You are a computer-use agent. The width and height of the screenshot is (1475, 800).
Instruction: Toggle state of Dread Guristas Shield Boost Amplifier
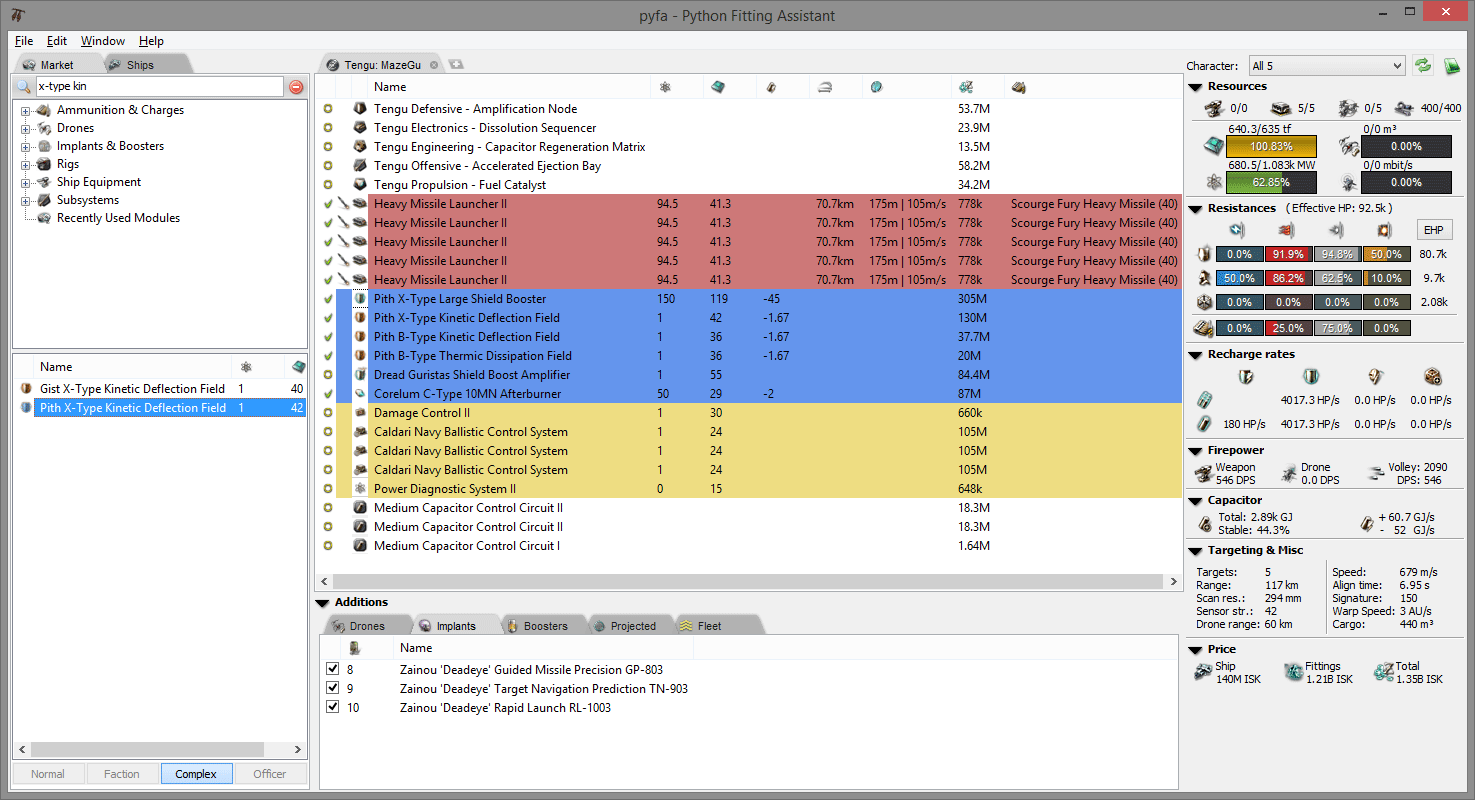(328, 374)
